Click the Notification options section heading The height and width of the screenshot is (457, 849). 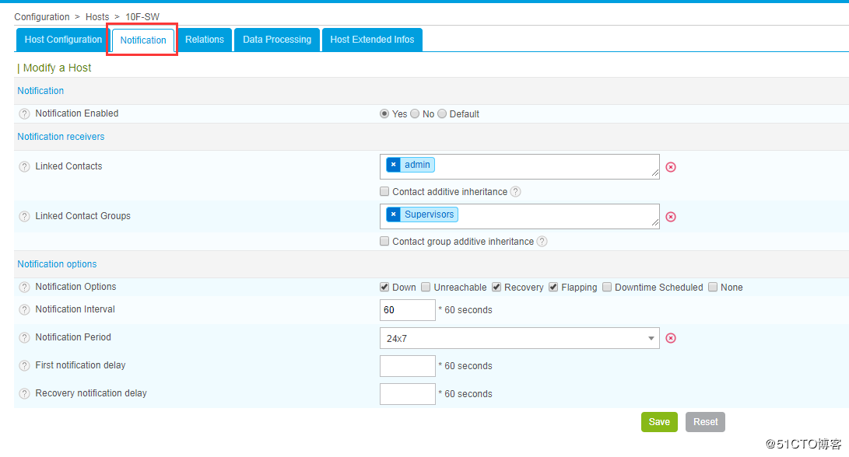tap(57, 264)
